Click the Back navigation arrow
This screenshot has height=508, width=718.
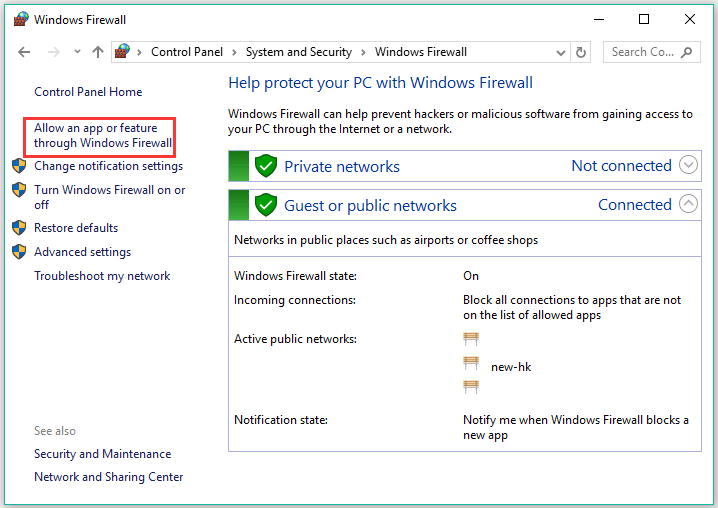(24, 52)
